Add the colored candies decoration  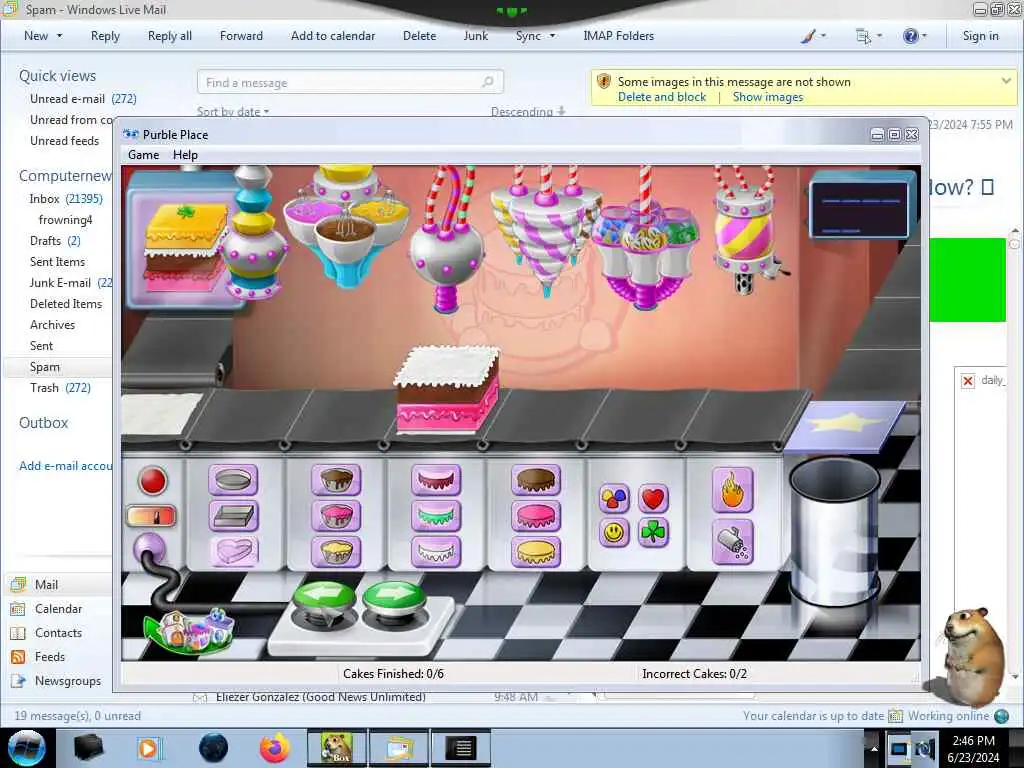coord(614,499)
